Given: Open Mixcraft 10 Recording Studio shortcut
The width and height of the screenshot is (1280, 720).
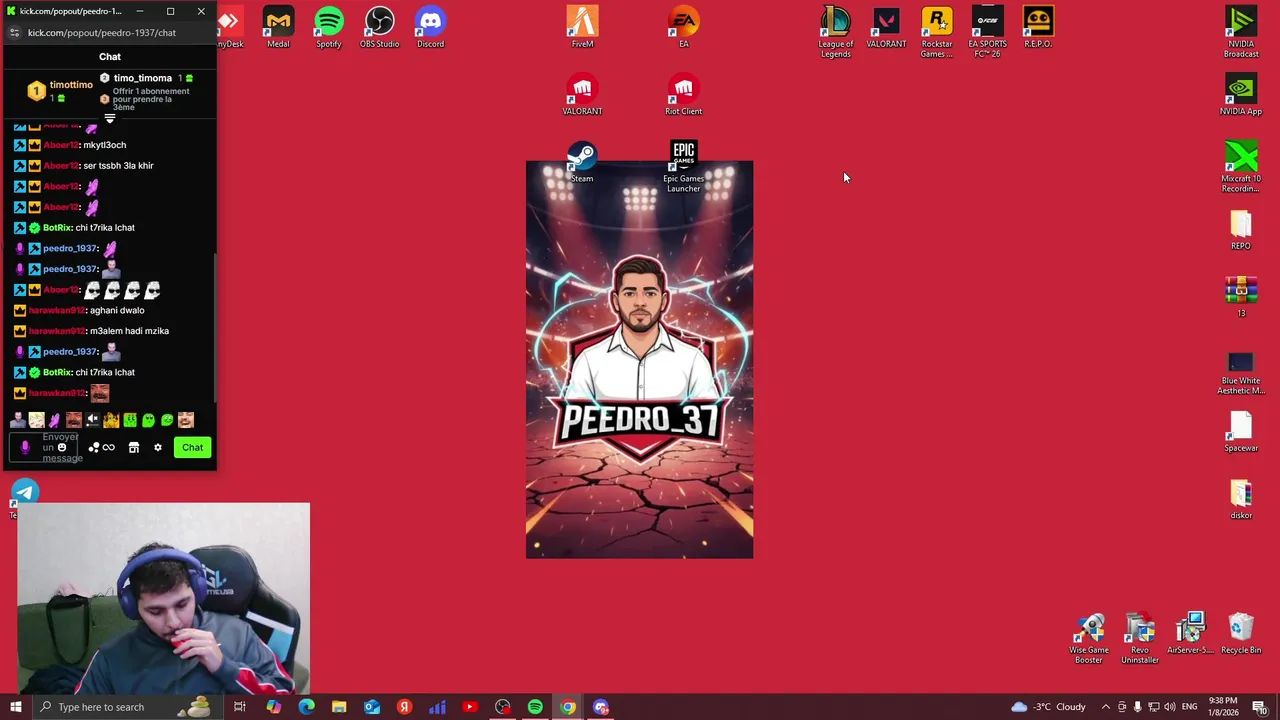Looking at the screenshot, I should tap(1241, 166).
